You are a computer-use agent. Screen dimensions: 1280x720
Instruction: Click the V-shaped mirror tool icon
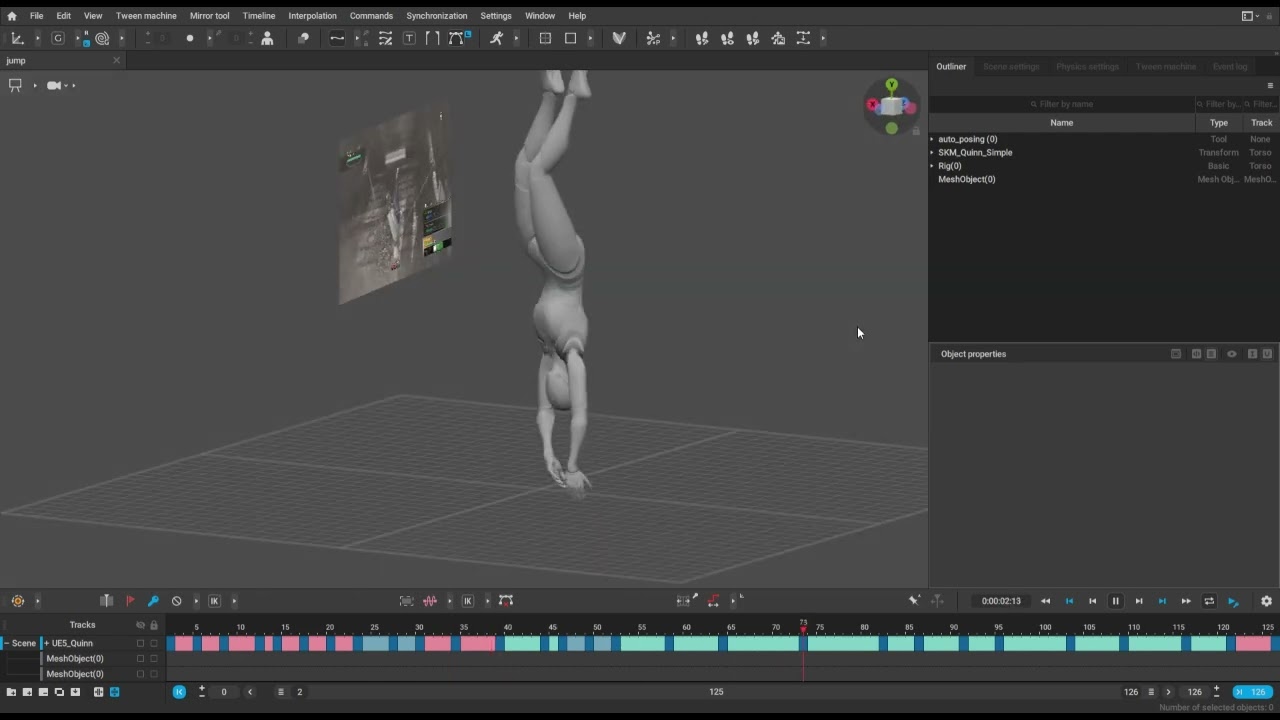click(x=619, y=38)
